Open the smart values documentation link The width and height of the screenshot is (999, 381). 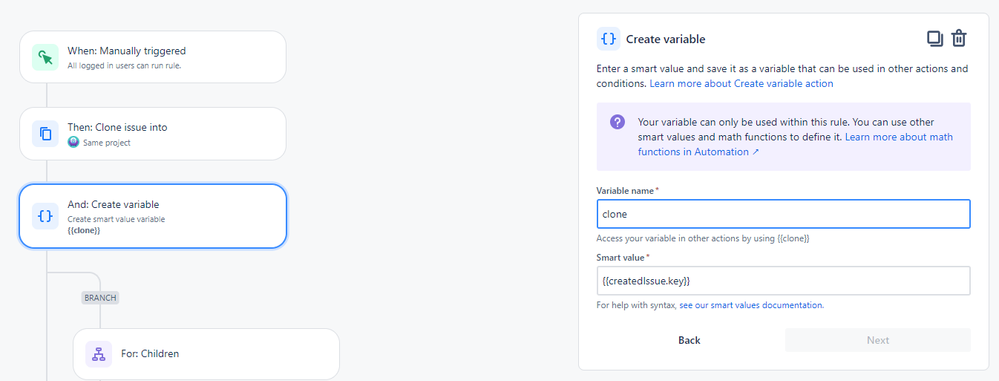click(x=752, y=305)
